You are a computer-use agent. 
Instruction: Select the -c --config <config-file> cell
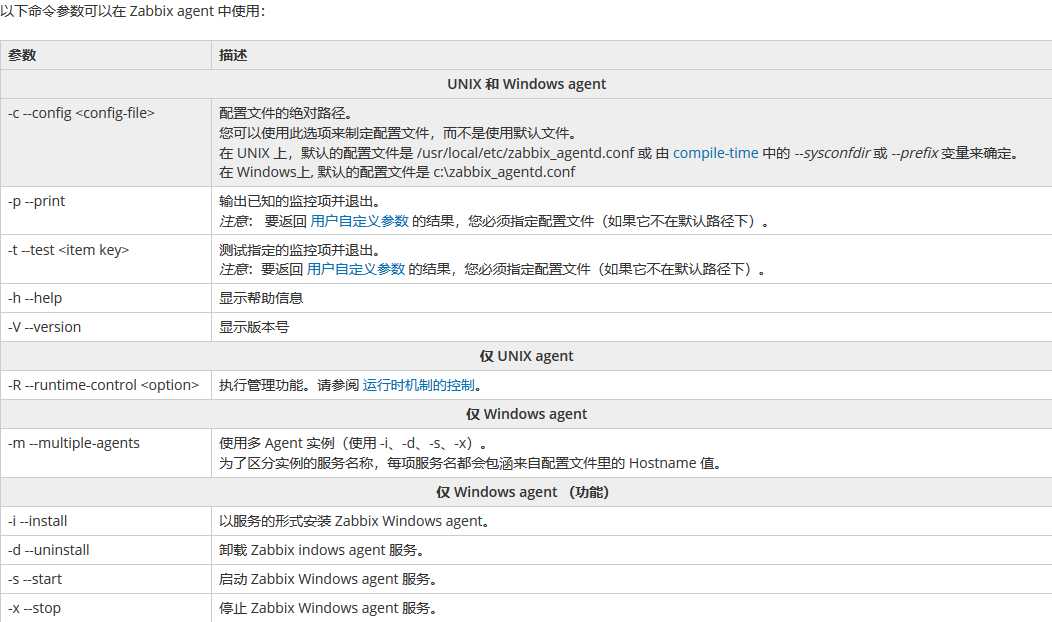click(105, 142)
